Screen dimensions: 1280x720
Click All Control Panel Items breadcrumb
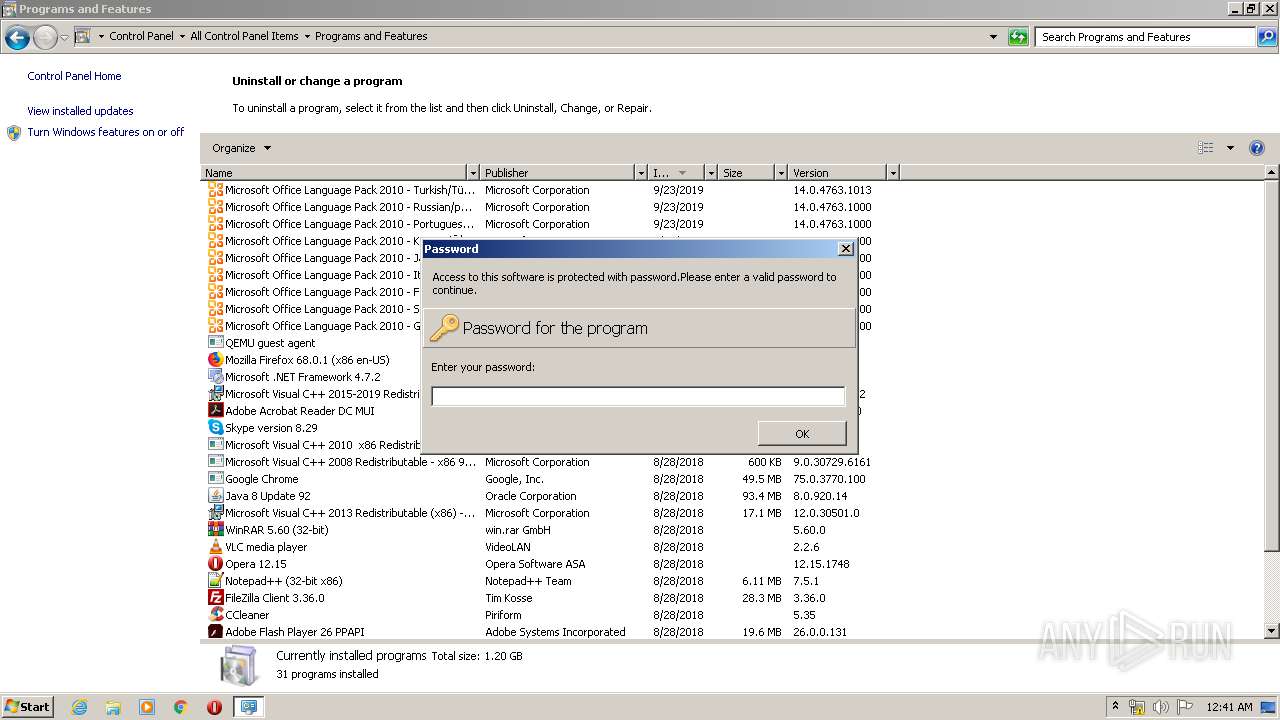(x=244, y=36)
